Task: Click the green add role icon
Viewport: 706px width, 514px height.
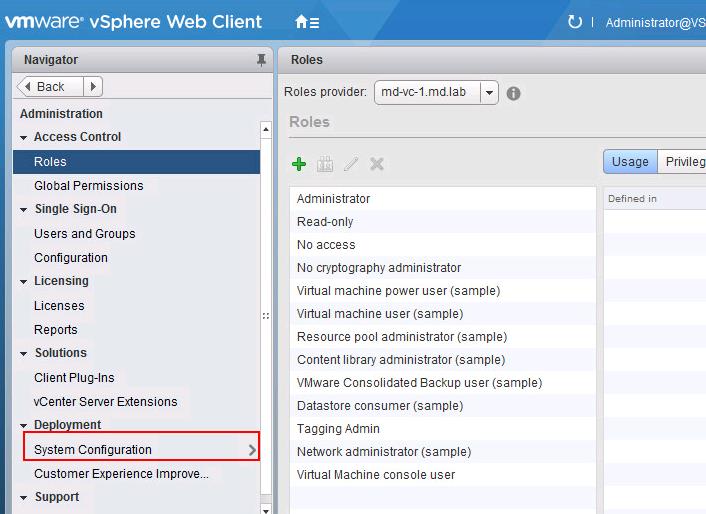Action: pyautogui.click(x=298, y=164)
